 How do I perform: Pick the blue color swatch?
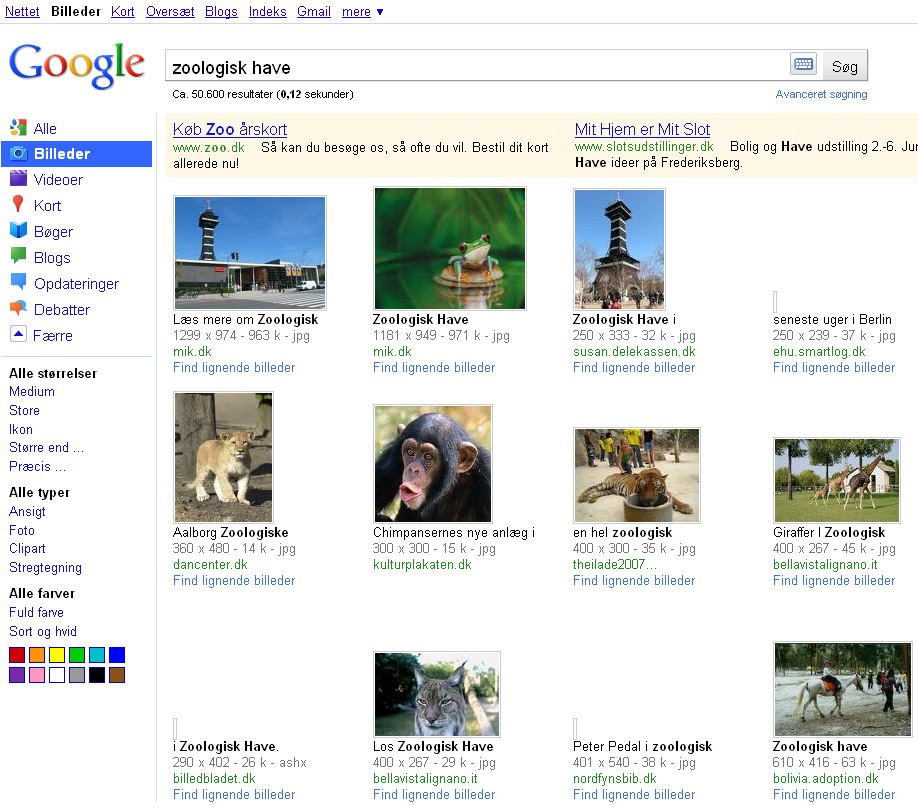tap(117, 655)
